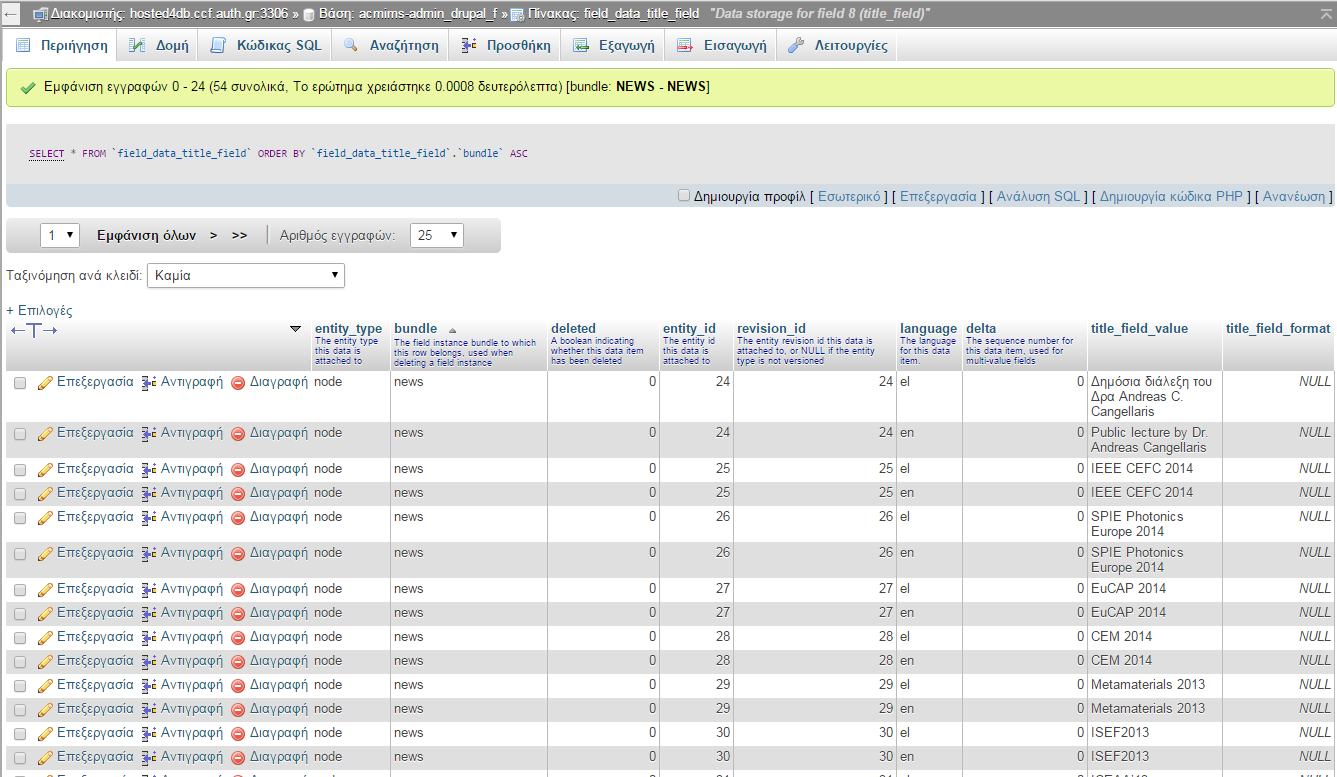The width and height of the screenshot is (1337, 777).
Task: Click the Εσωτερικό link
Action: point(850,196)
